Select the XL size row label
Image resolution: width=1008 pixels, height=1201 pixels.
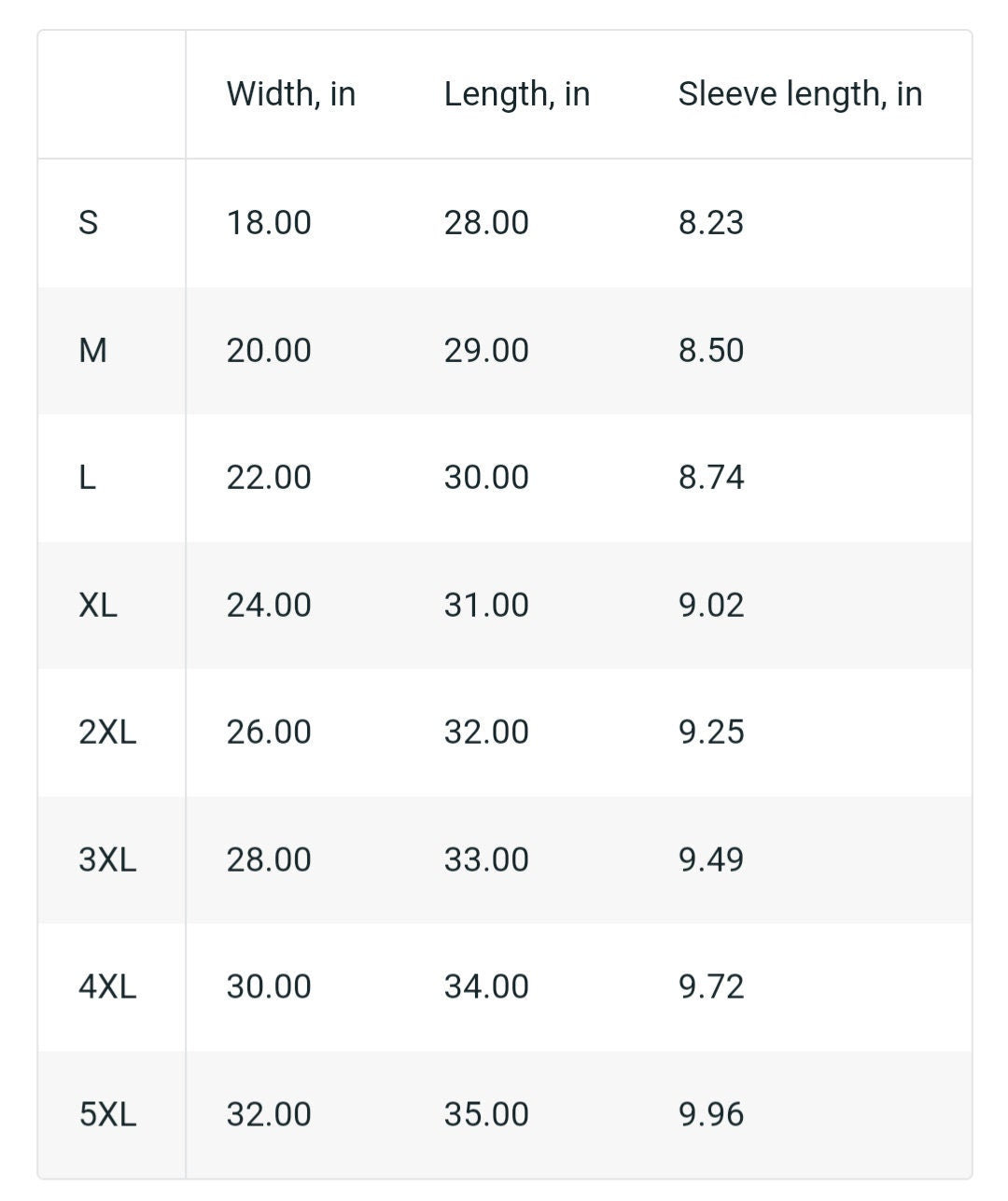[x=98, y=605]
